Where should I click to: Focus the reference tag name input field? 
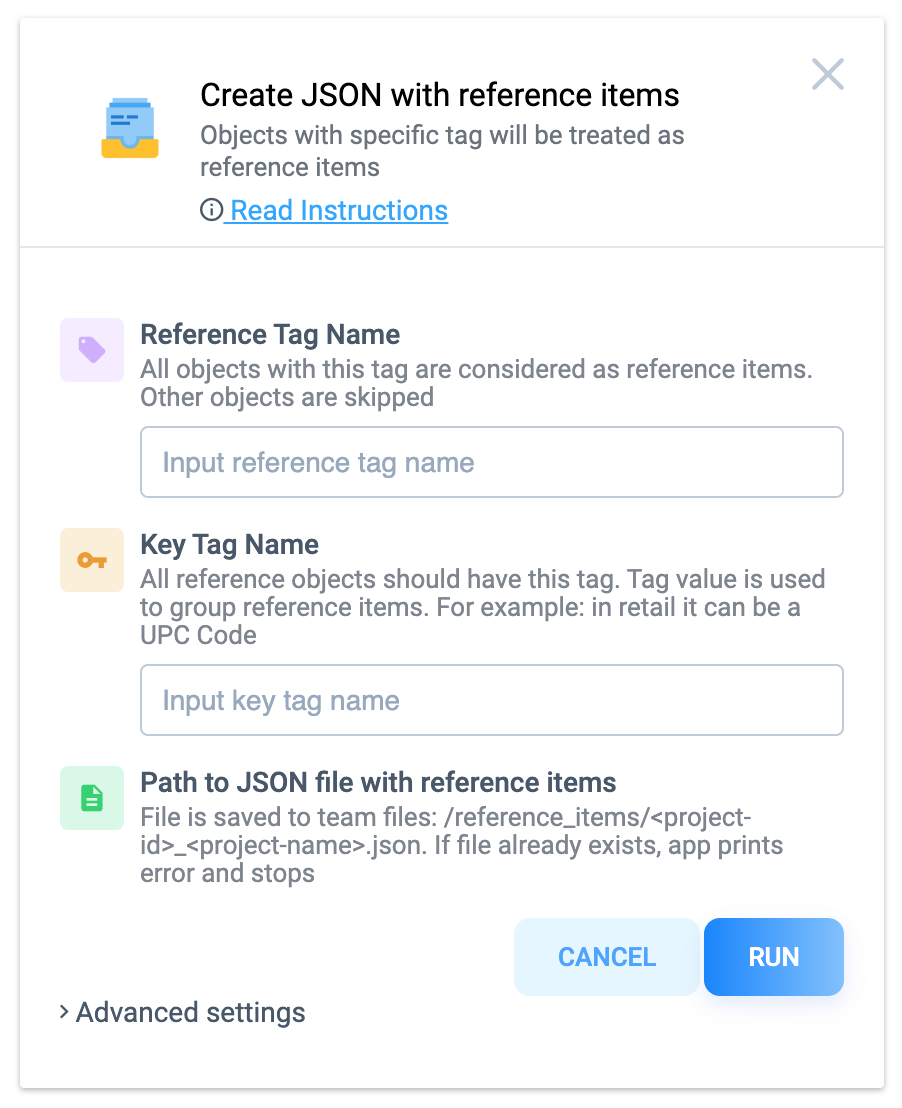point(492,462)
